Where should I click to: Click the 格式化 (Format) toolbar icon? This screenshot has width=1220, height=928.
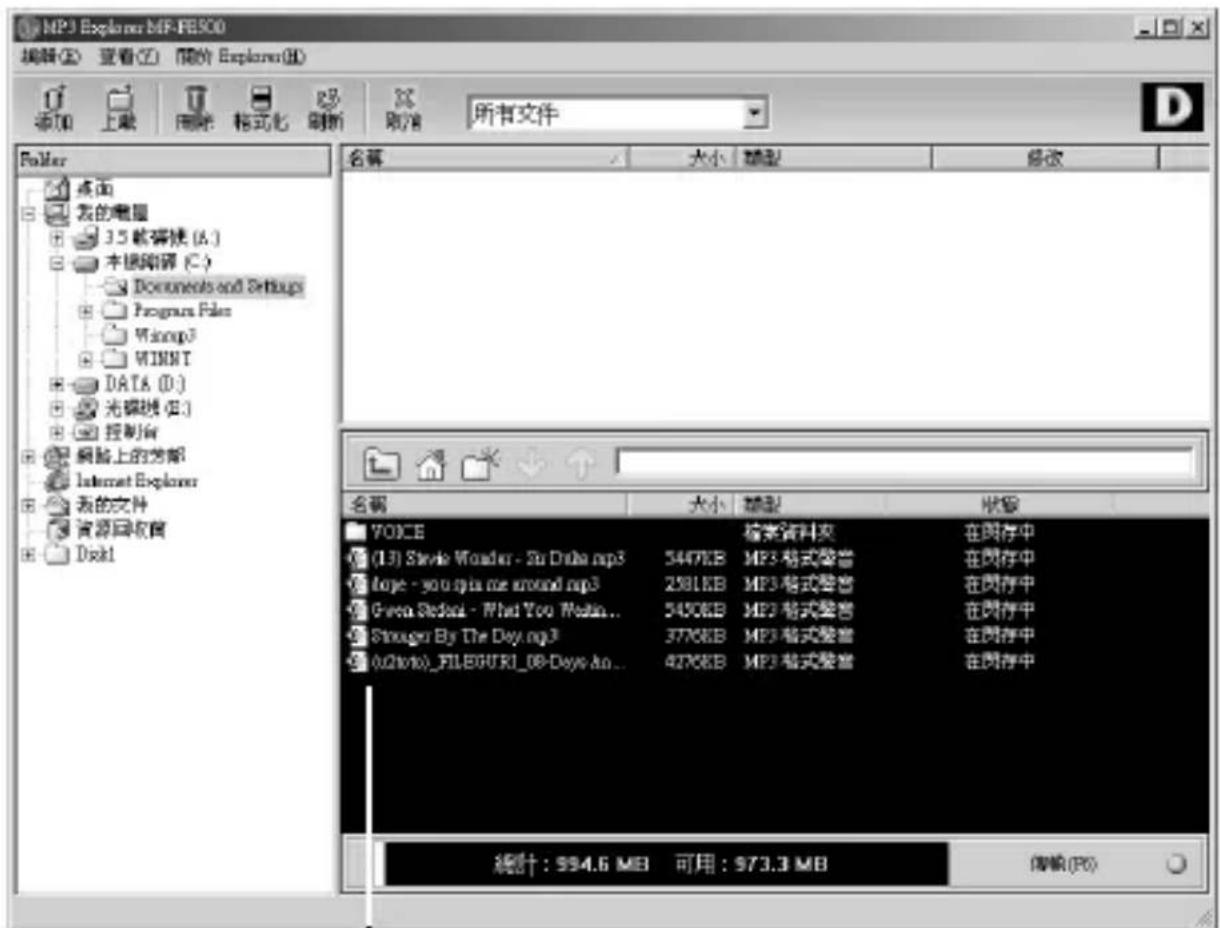click(262, 107)
